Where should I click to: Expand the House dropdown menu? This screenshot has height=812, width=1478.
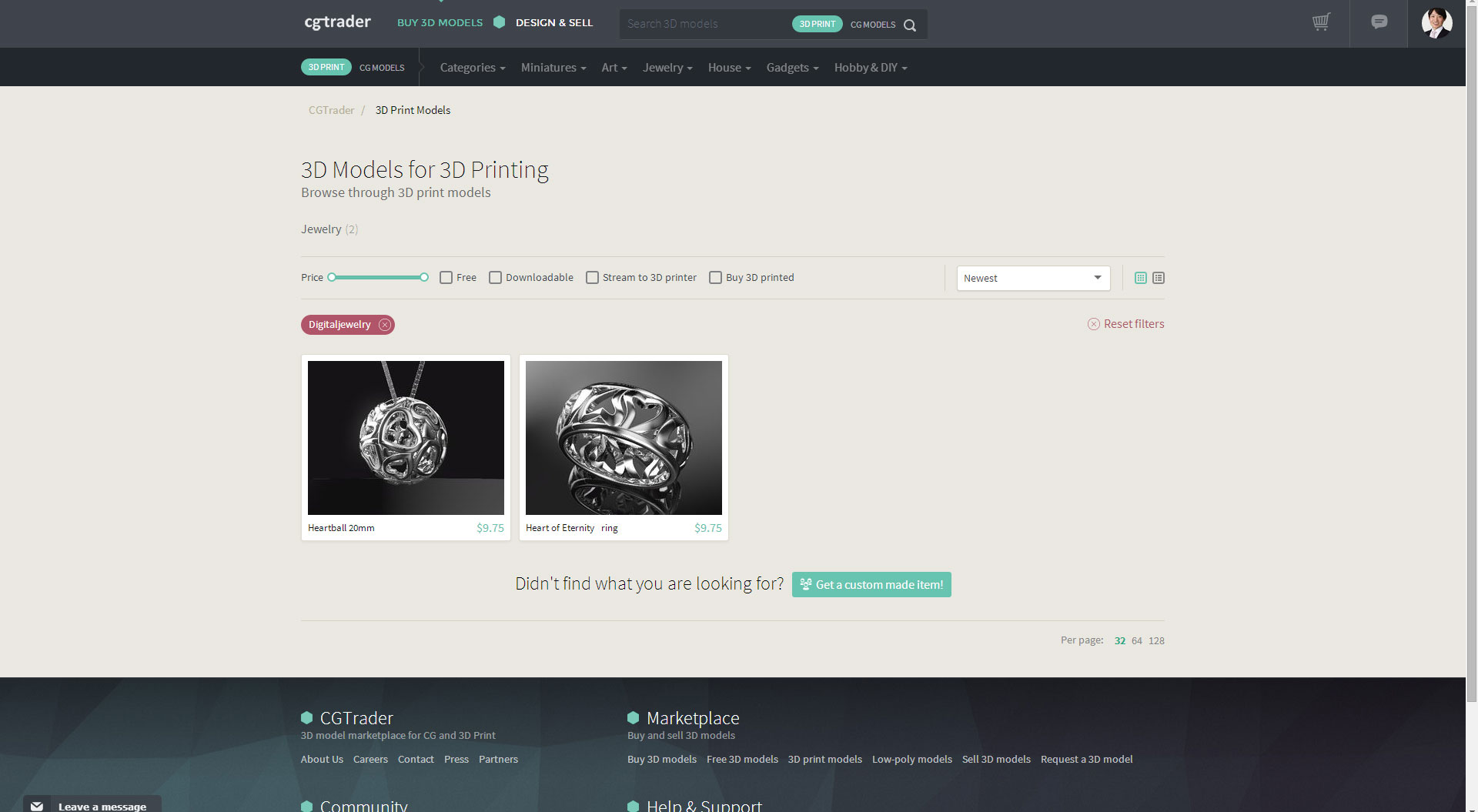click(x=729, y=68)
